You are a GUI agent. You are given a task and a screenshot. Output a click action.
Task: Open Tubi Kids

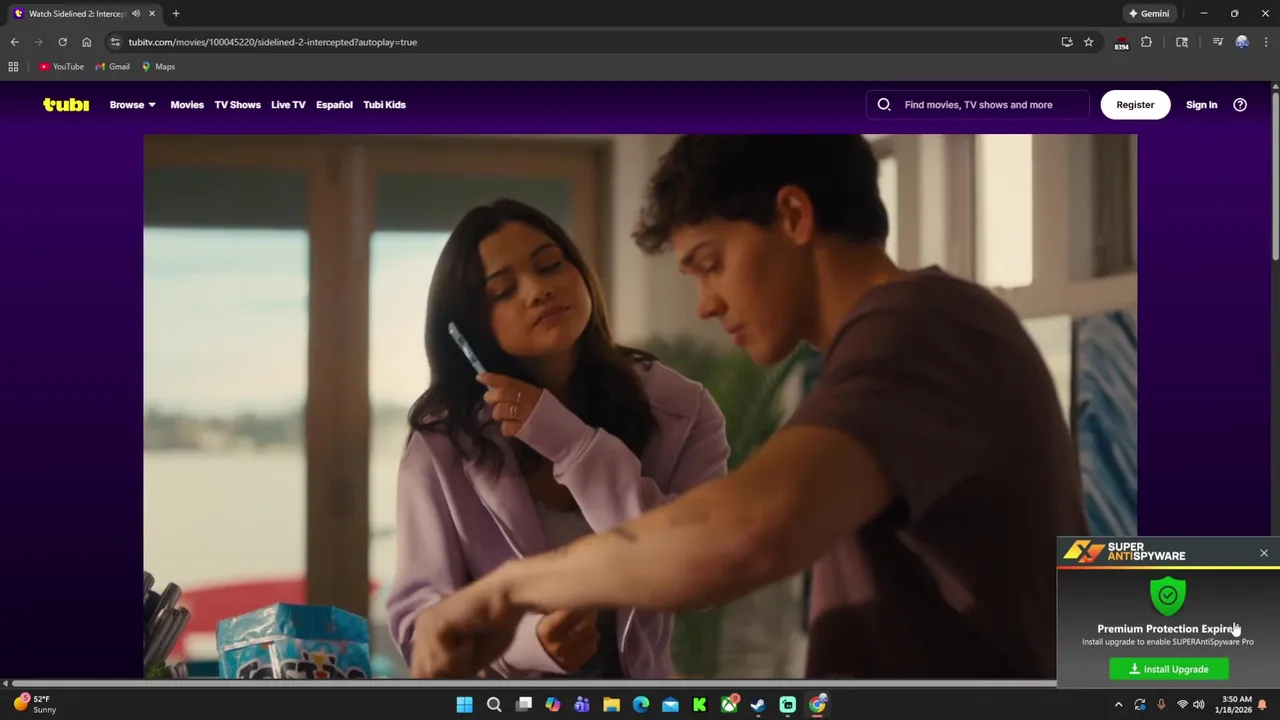point(384,104)
